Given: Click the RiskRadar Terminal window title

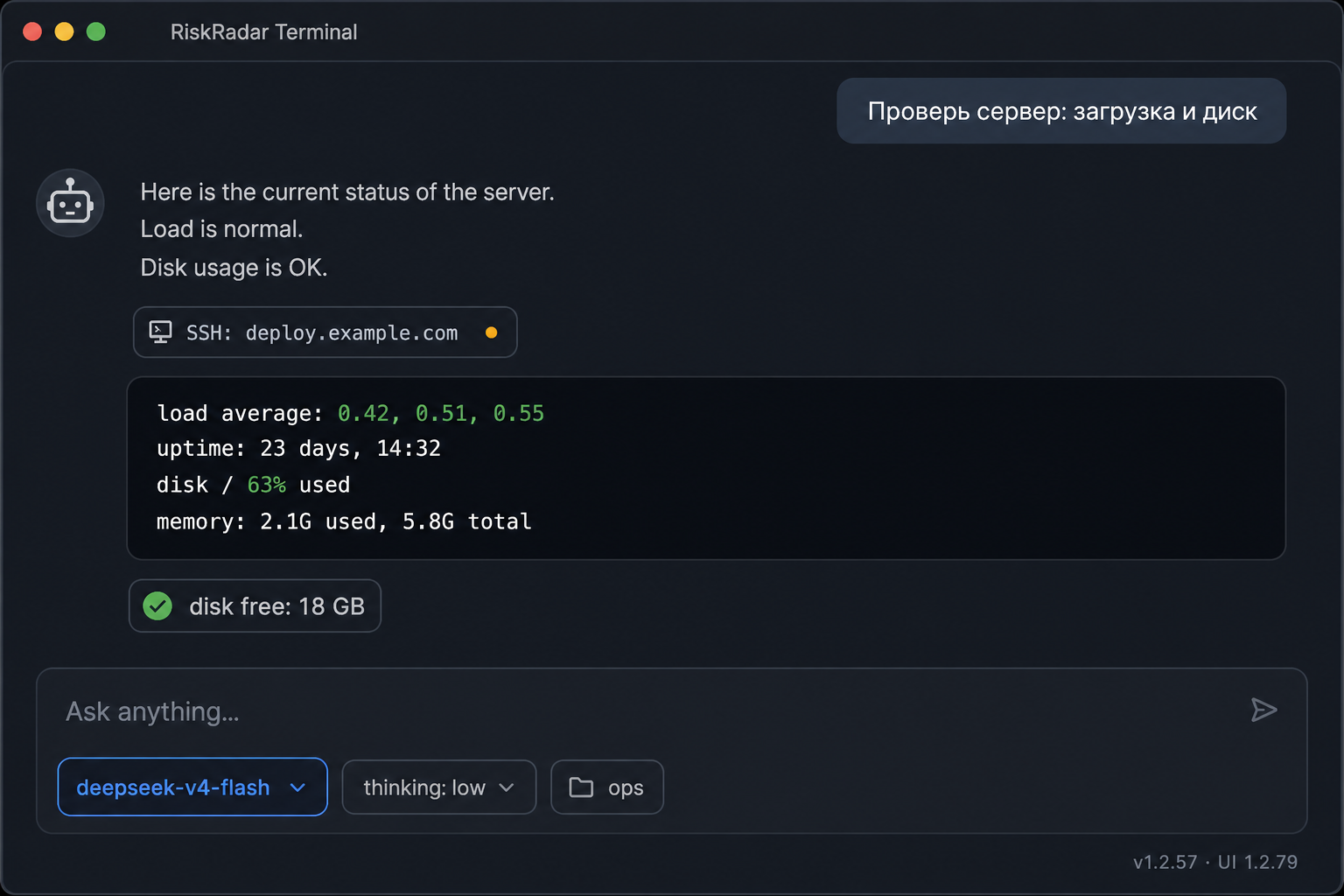Looking at the screenshot, I should [x=263, y=32].
